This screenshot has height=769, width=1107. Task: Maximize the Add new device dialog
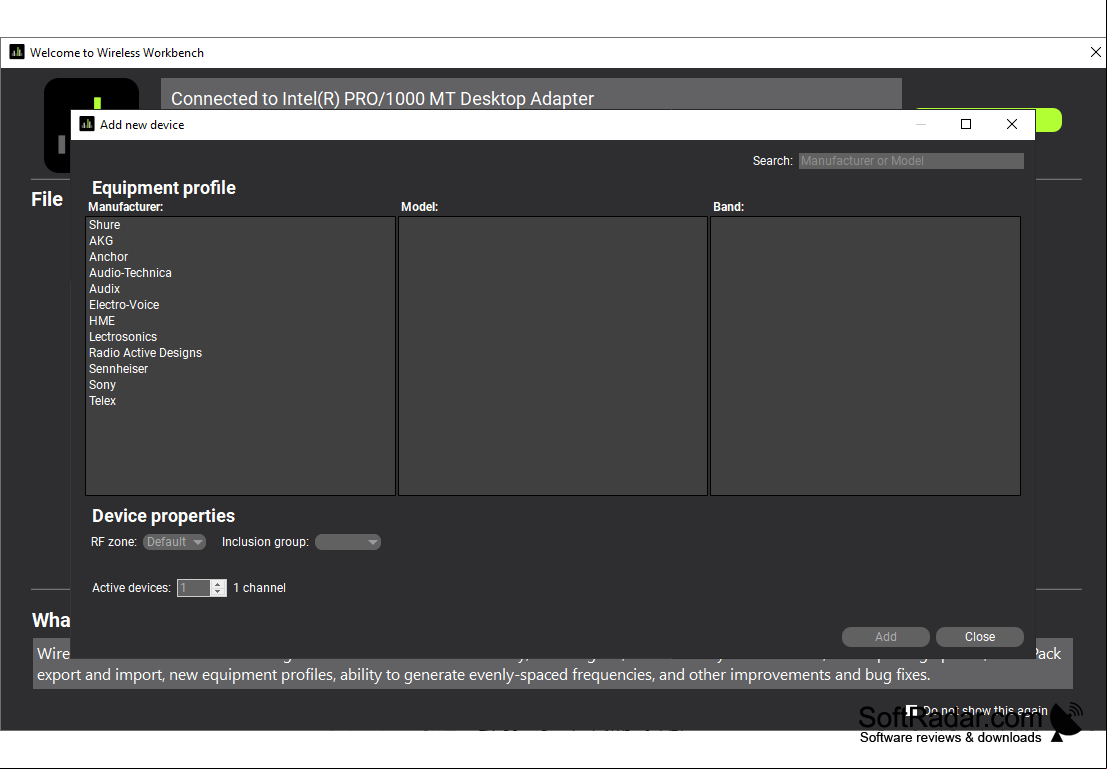click(966, 124)
